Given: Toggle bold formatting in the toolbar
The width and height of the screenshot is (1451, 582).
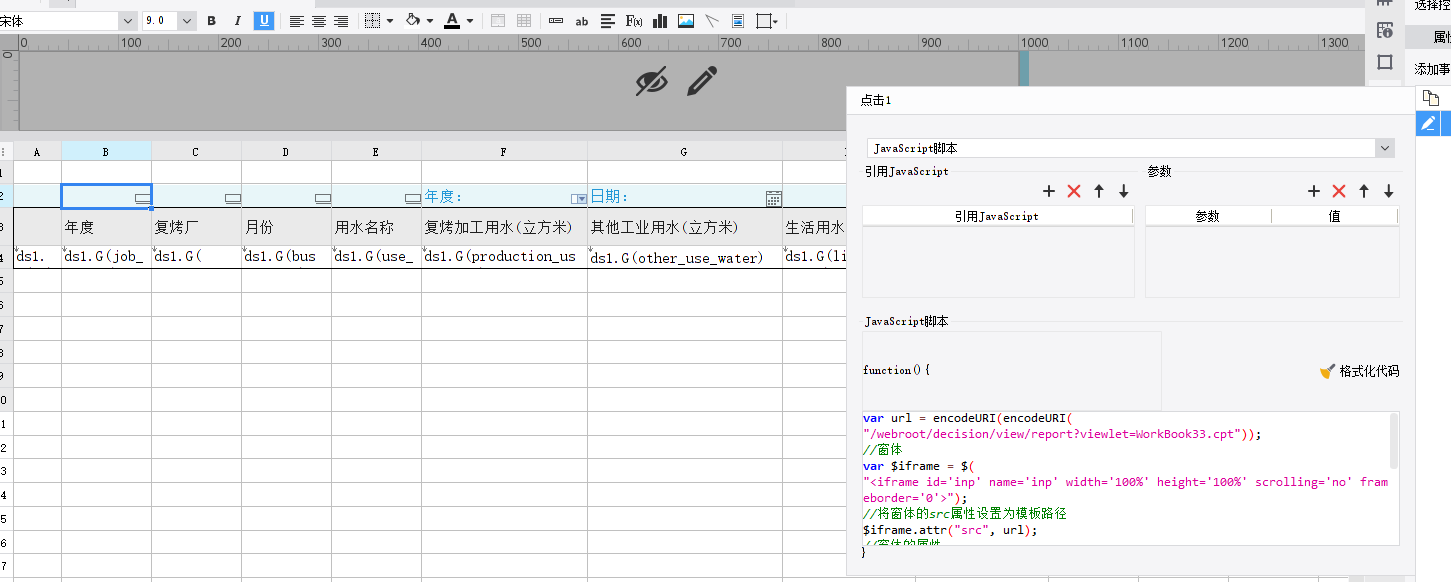Looking at the screenshot, I should [211, 21].
